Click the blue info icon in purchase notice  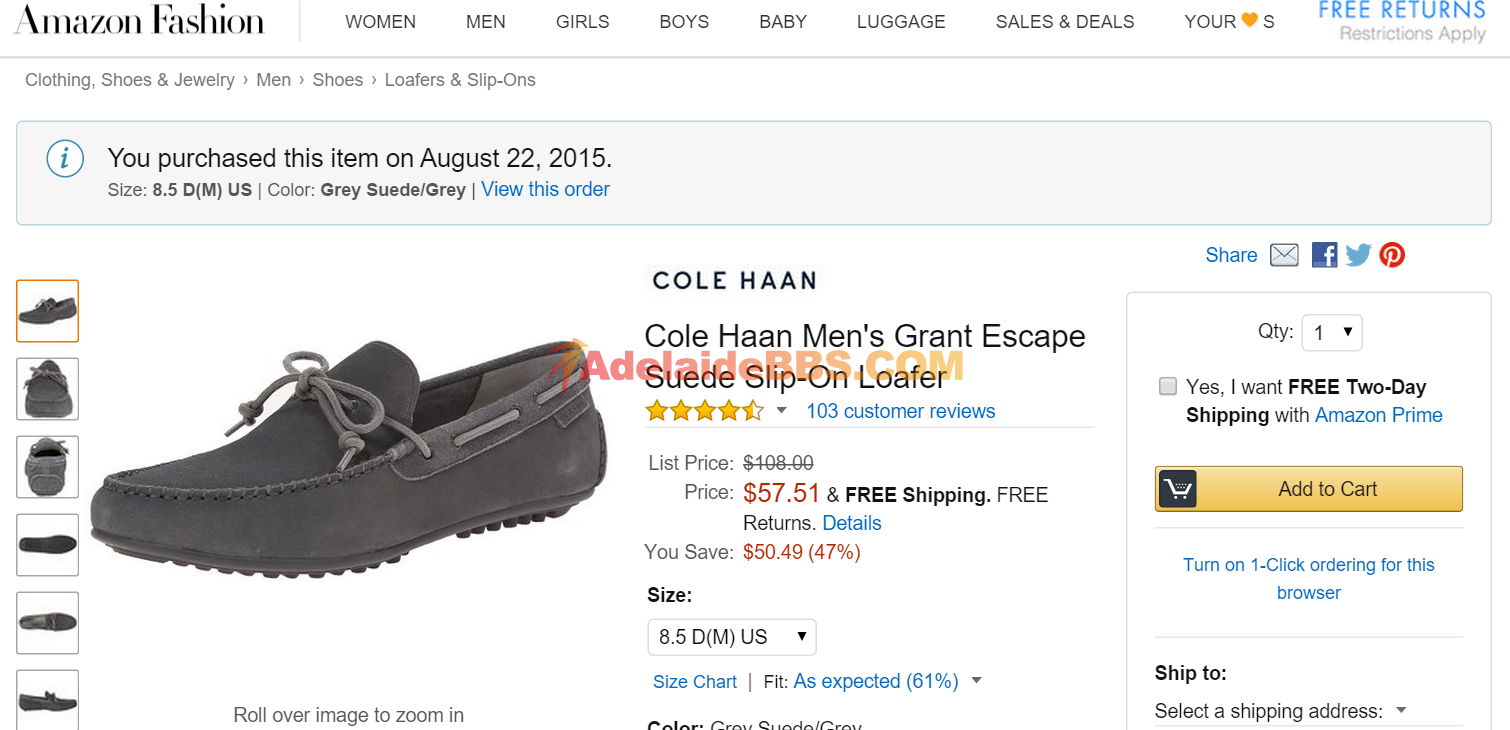coord(65,159)
